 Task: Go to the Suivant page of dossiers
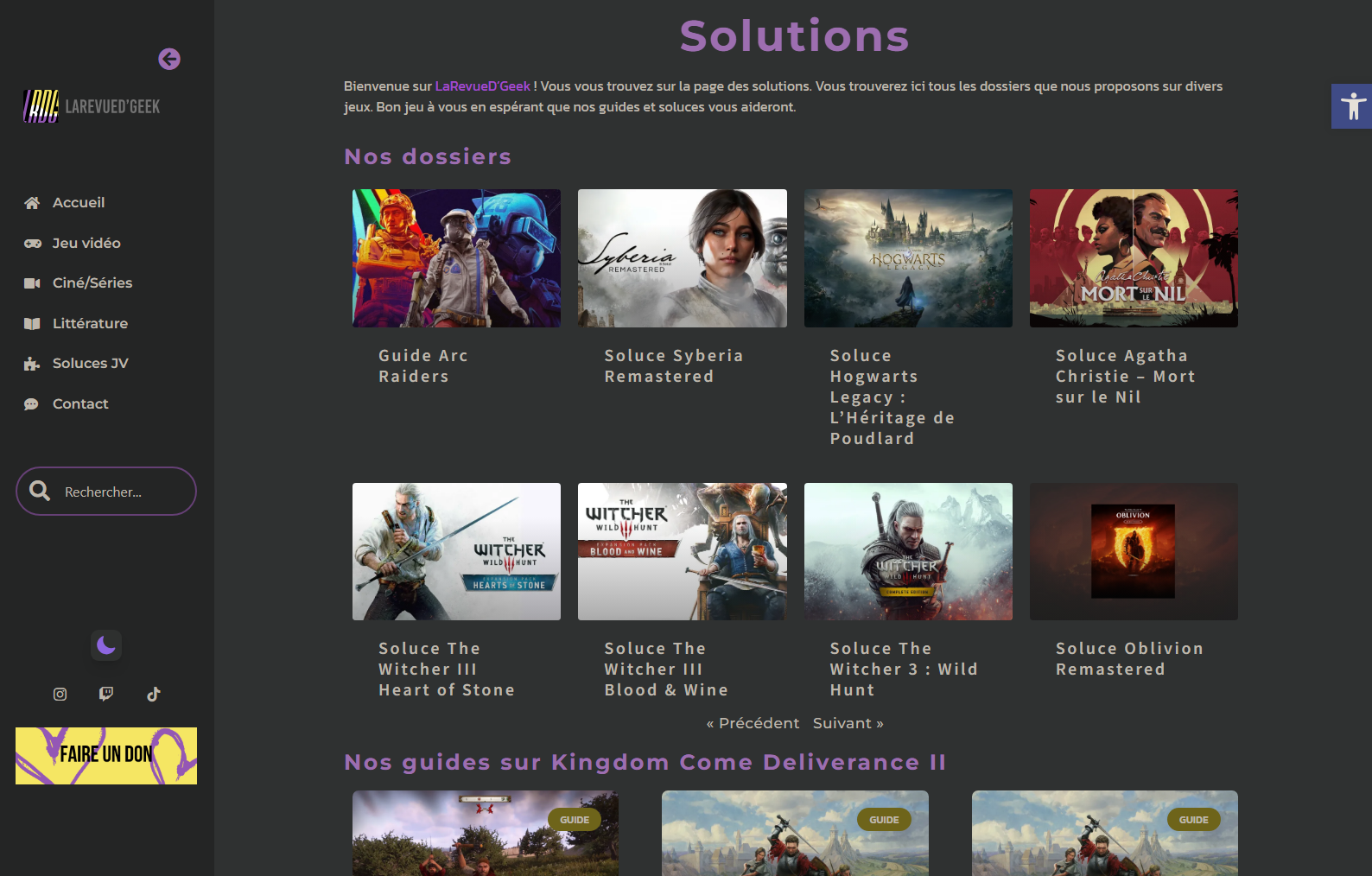[x=848, y=723]
